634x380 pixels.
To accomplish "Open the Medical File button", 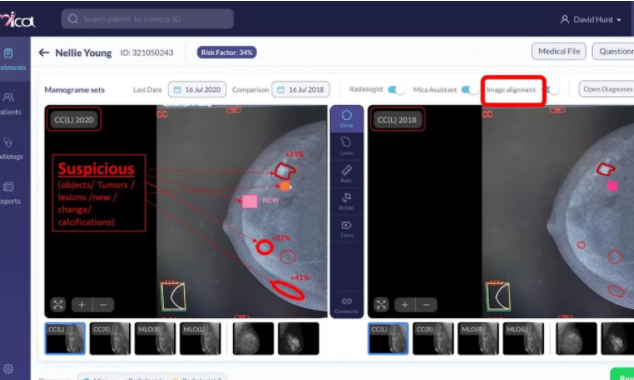I will click(x=559, y=51).
